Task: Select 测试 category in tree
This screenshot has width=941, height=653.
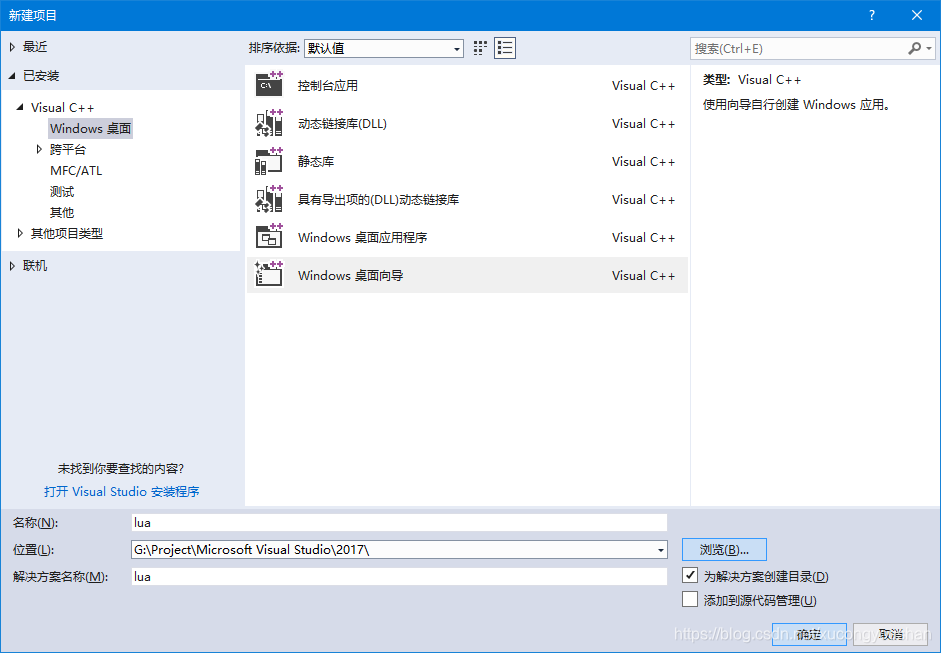Action: click(x=62, y=191)
